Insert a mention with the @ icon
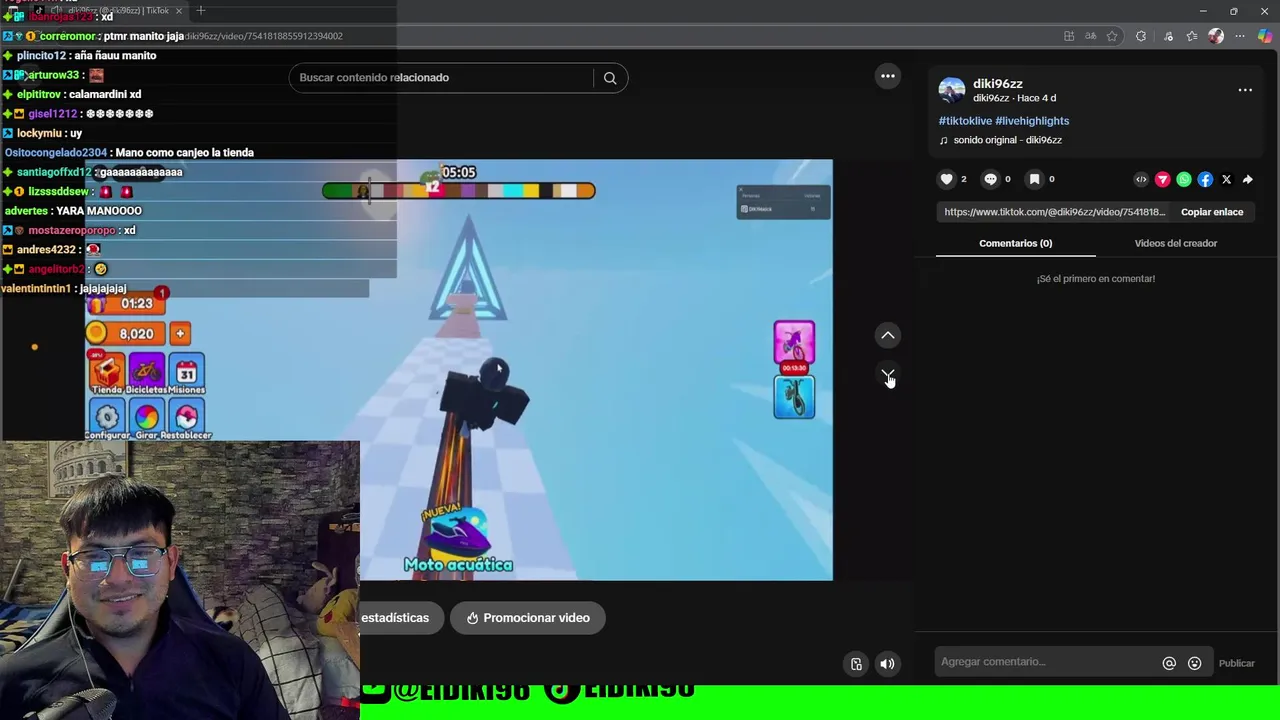Screen dimensions: 1280x720 1169,663
